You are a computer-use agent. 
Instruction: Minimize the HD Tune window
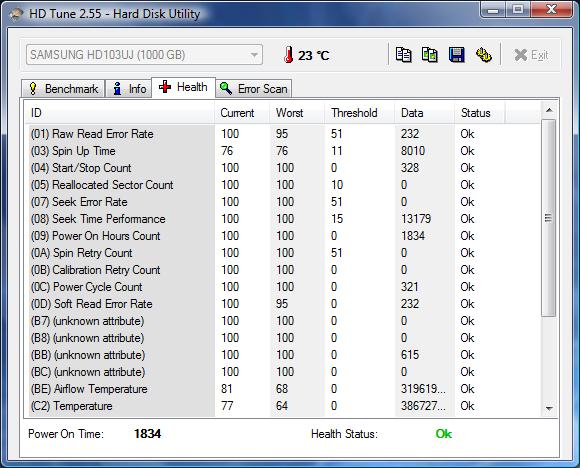coord(493,10)
